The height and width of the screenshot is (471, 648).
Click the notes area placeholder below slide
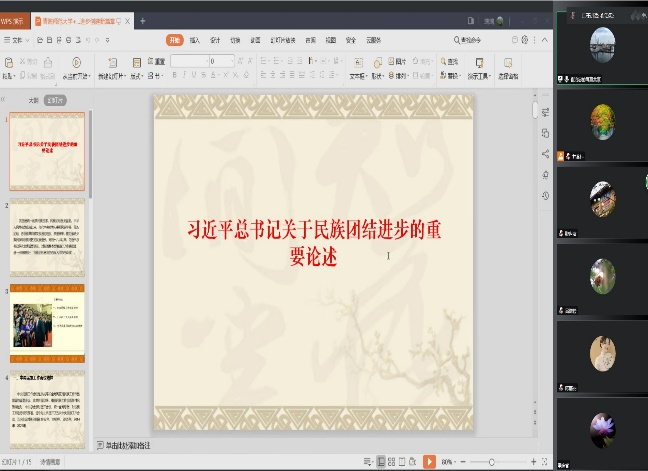pos(130,443)
